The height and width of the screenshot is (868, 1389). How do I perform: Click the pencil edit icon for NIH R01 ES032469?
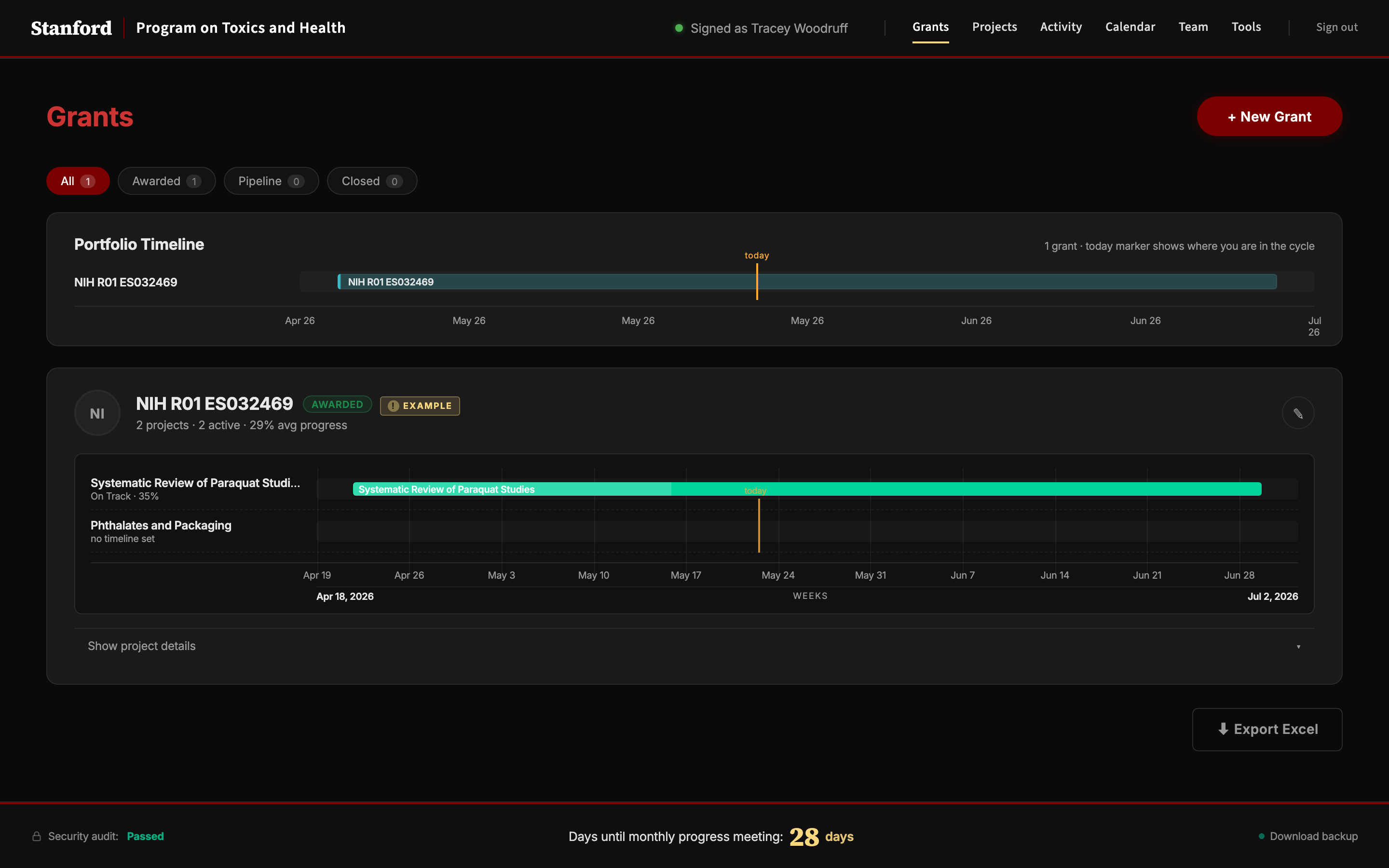tap(1298, 413)
